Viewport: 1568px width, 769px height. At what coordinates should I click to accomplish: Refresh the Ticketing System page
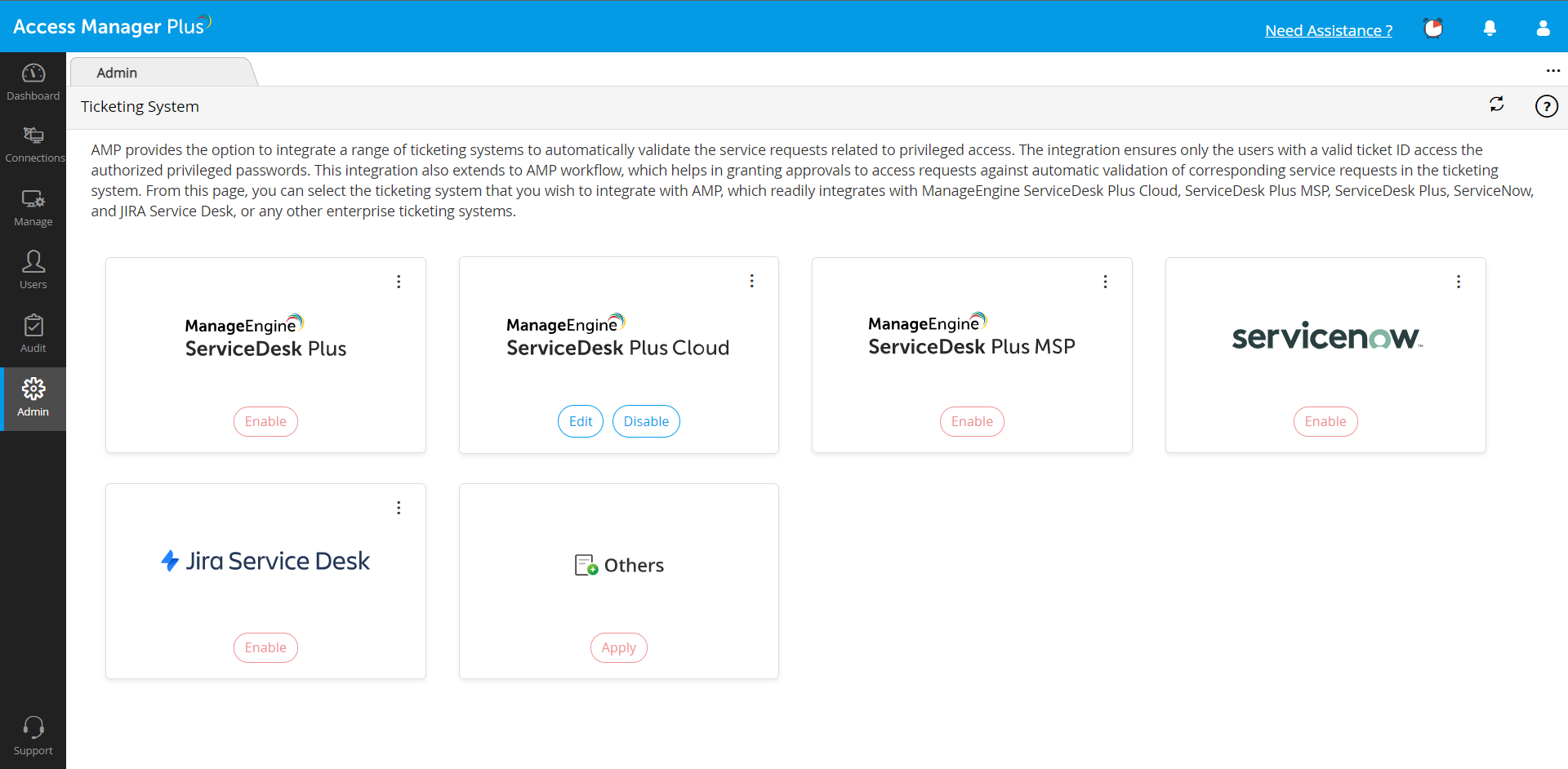point(1496,104)
